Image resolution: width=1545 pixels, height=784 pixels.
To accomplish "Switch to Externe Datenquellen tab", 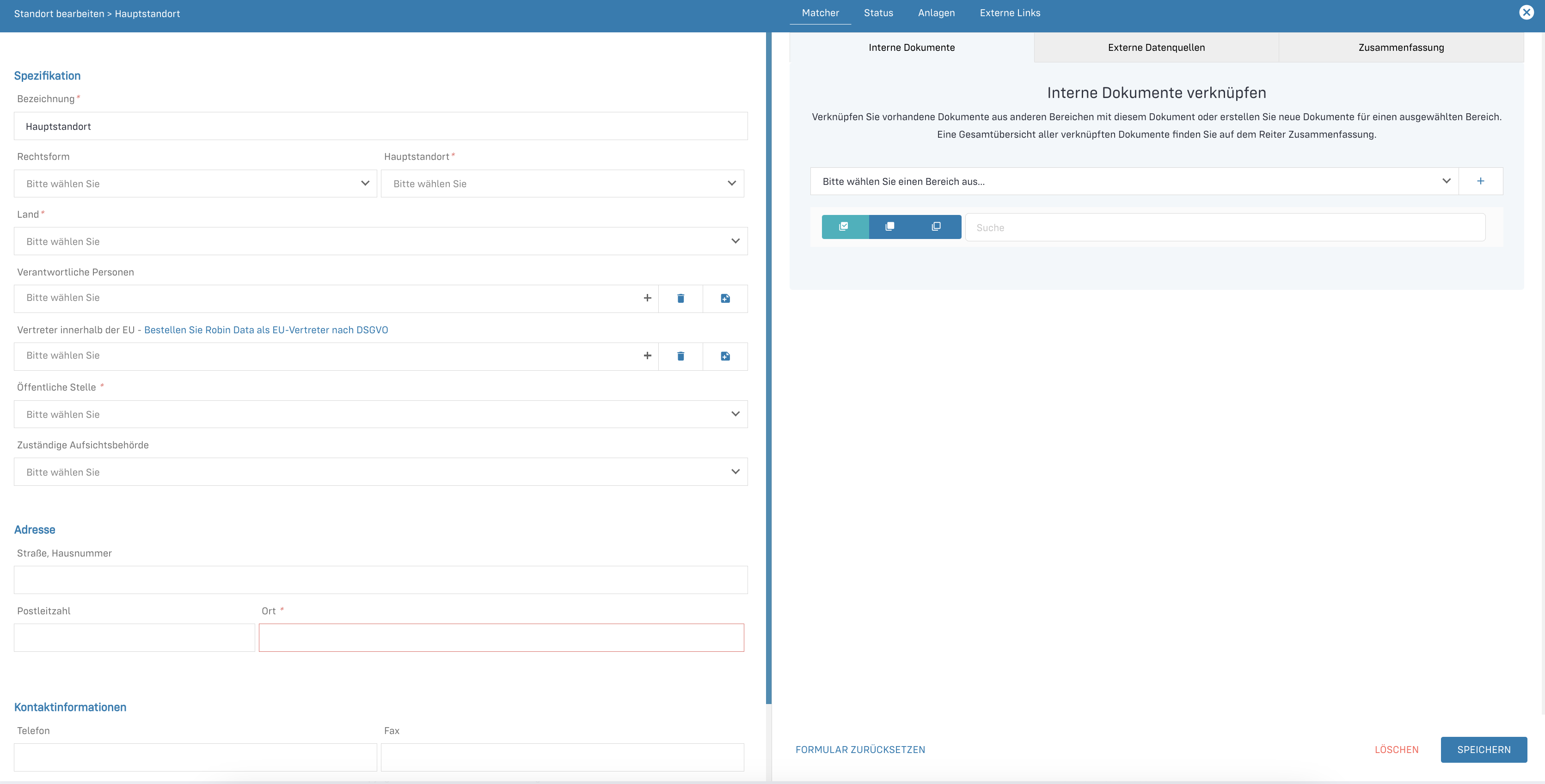I will [x=1156, y=48].
